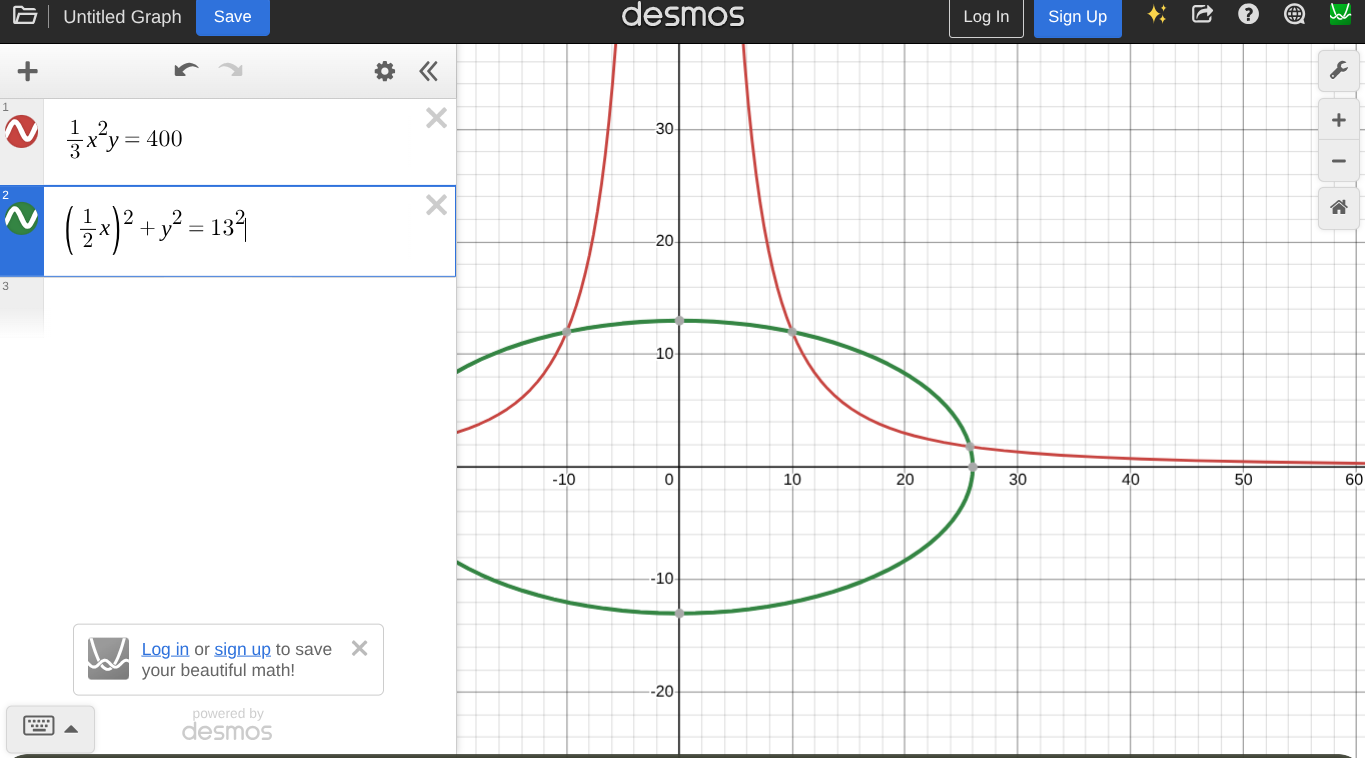Open the Help question mark menu
This screenshot has height=758, width=1365.
[x=1248, y=15]
